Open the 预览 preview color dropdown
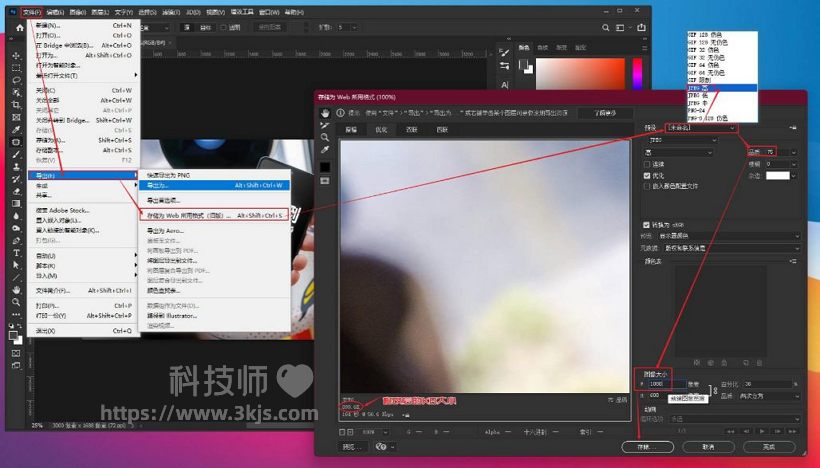 (x=728, y=236)
